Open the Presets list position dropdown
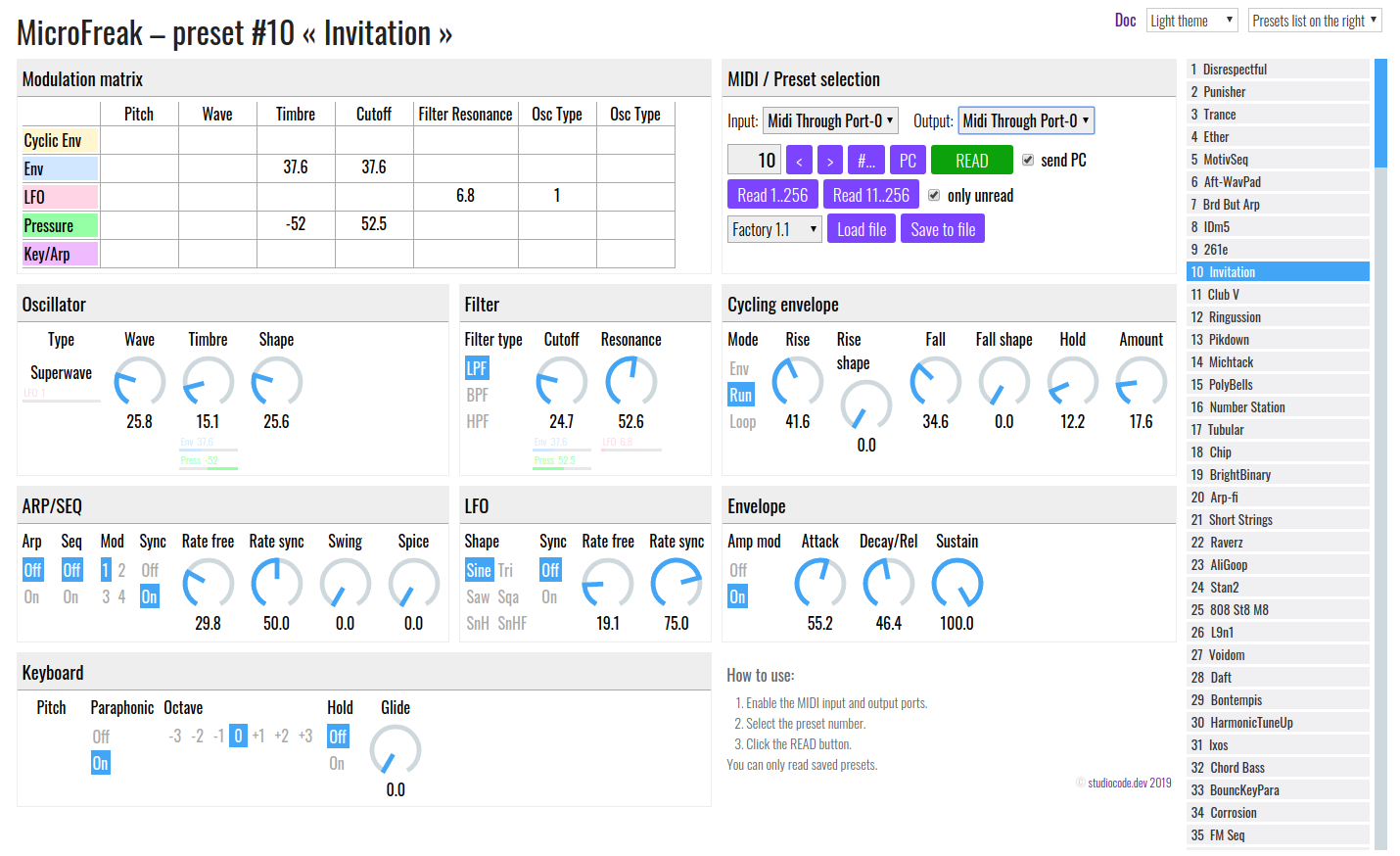The width and height of the screenshot is (1400, 856). (x=1315, y=20)
